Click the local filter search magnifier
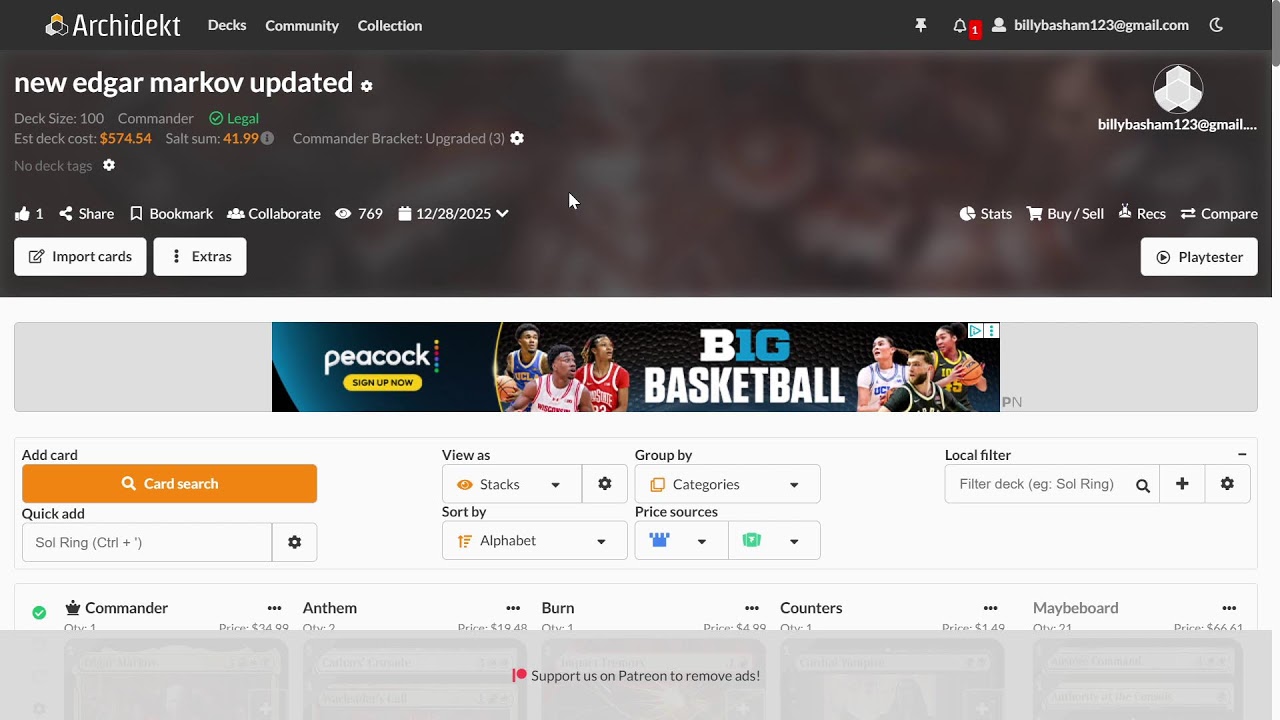 [1143, 486]
